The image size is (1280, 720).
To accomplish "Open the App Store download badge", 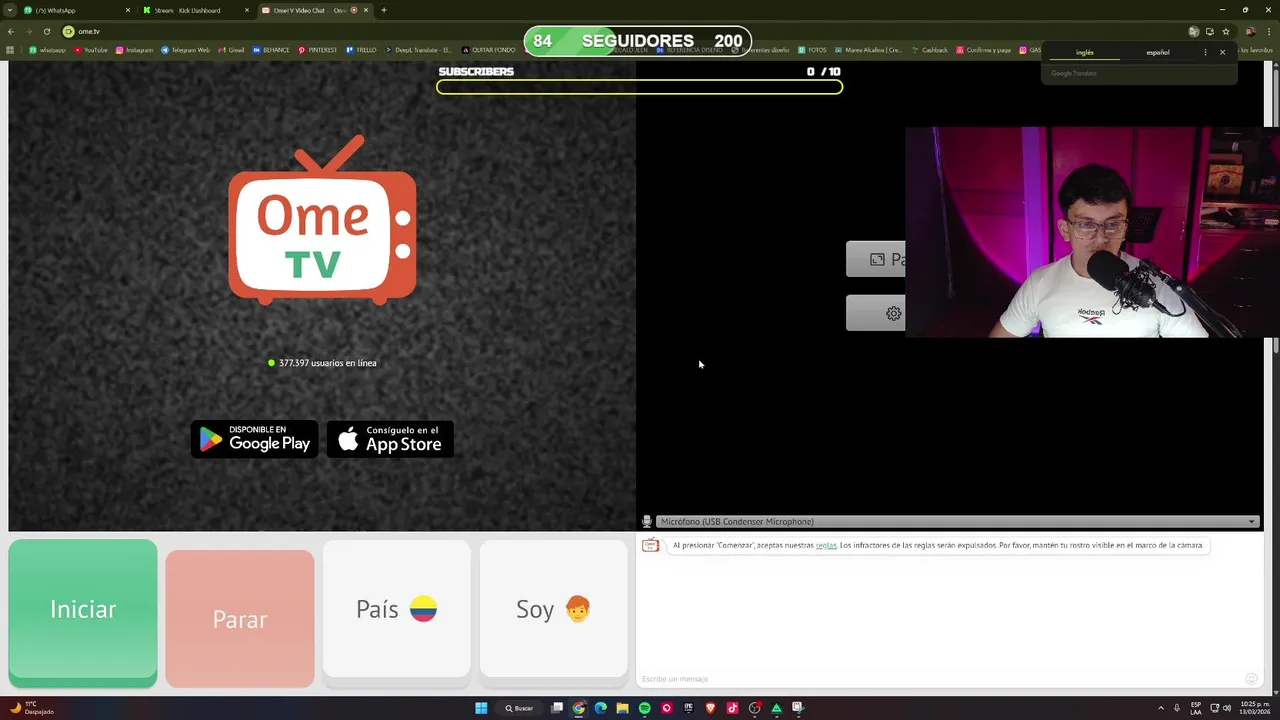I will coord(390,439).
